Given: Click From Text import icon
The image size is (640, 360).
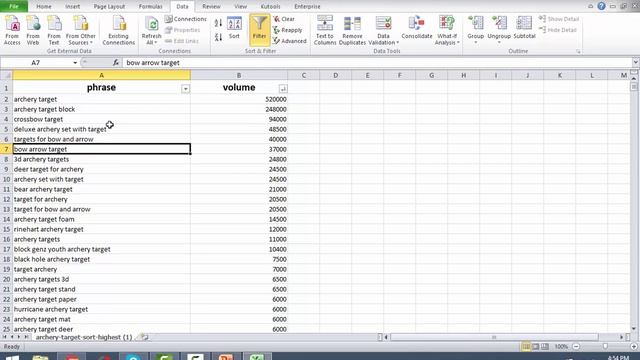Looking at the screenshot, I should [x=54, y=30].
